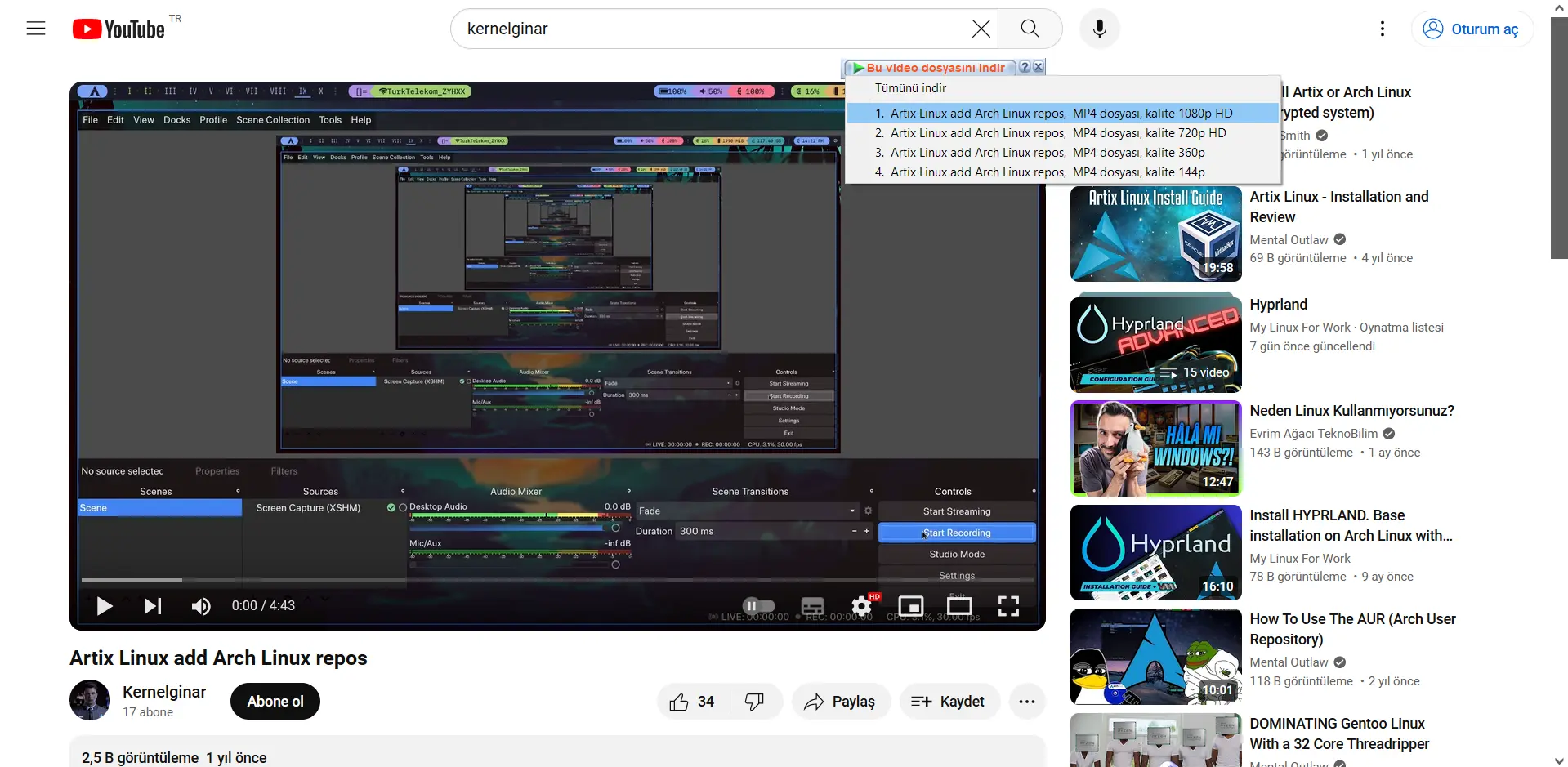Open 'Neden Linux Kullanmıyorsunuz?' video title
The image size is (1568, 767).
(1351, 411)
